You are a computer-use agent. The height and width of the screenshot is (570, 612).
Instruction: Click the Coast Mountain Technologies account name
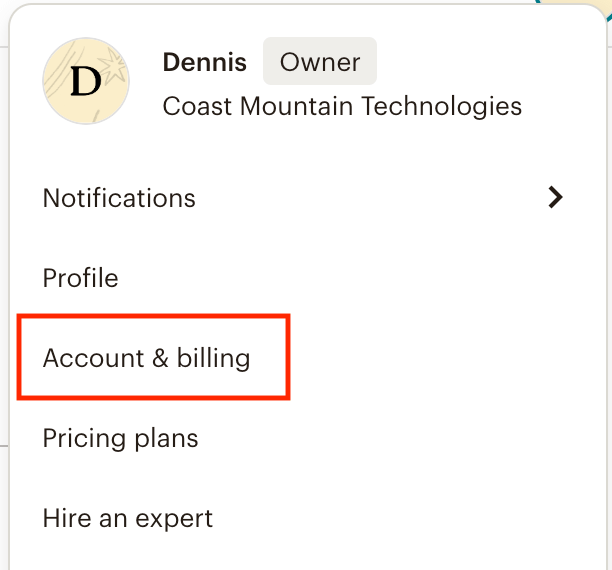[342, 106]
